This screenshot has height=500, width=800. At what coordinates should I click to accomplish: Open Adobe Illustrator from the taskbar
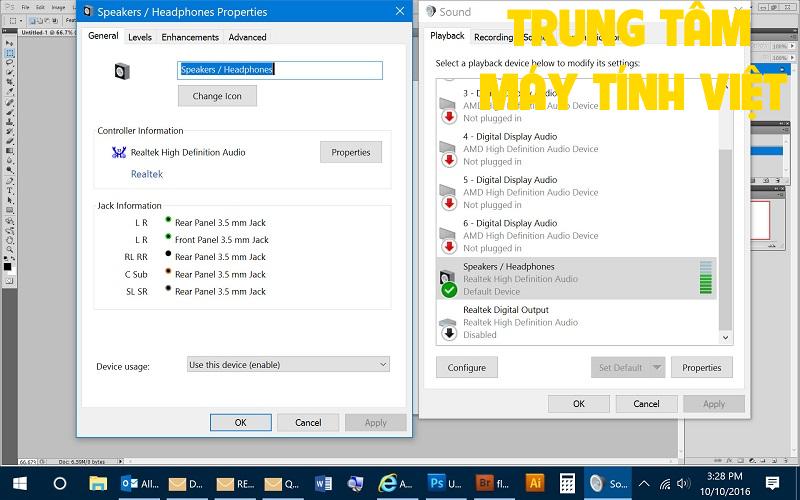[x=535, y=483]
